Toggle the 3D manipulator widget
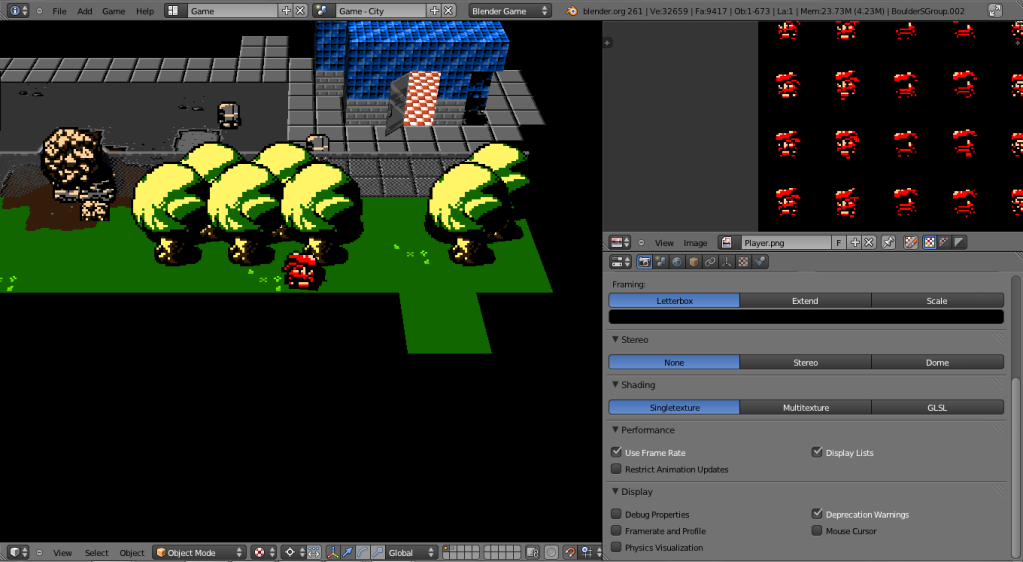This screenshot has width=1023, height=562. [x=333, y=552]
